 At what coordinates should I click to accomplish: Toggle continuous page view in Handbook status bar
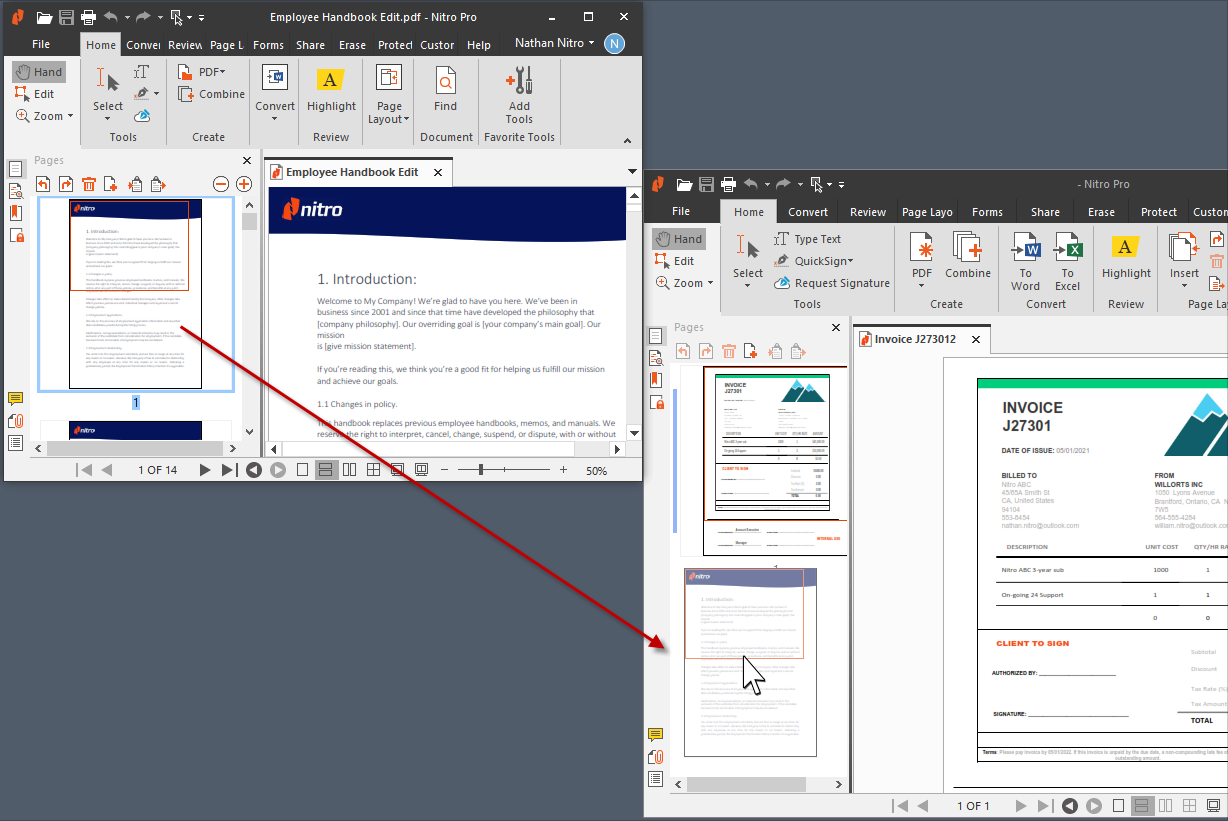326,470
